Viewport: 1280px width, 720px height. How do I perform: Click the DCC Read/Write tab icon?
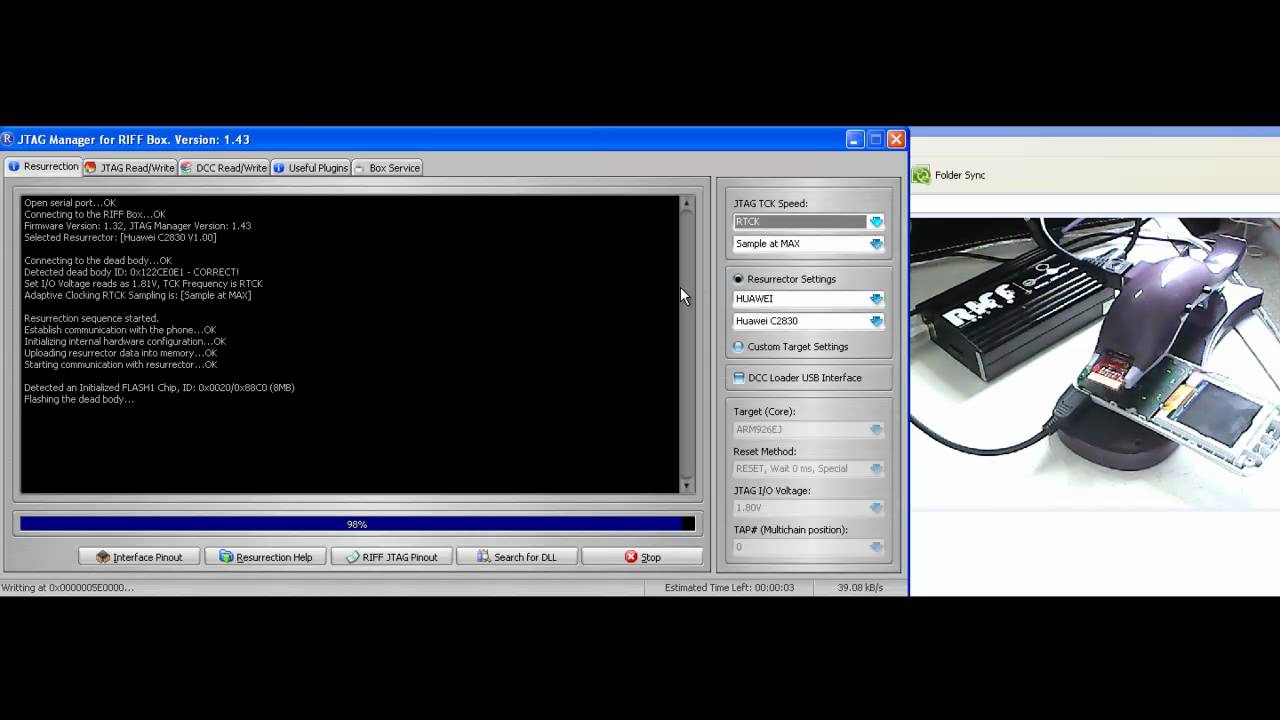coord(186,168)
